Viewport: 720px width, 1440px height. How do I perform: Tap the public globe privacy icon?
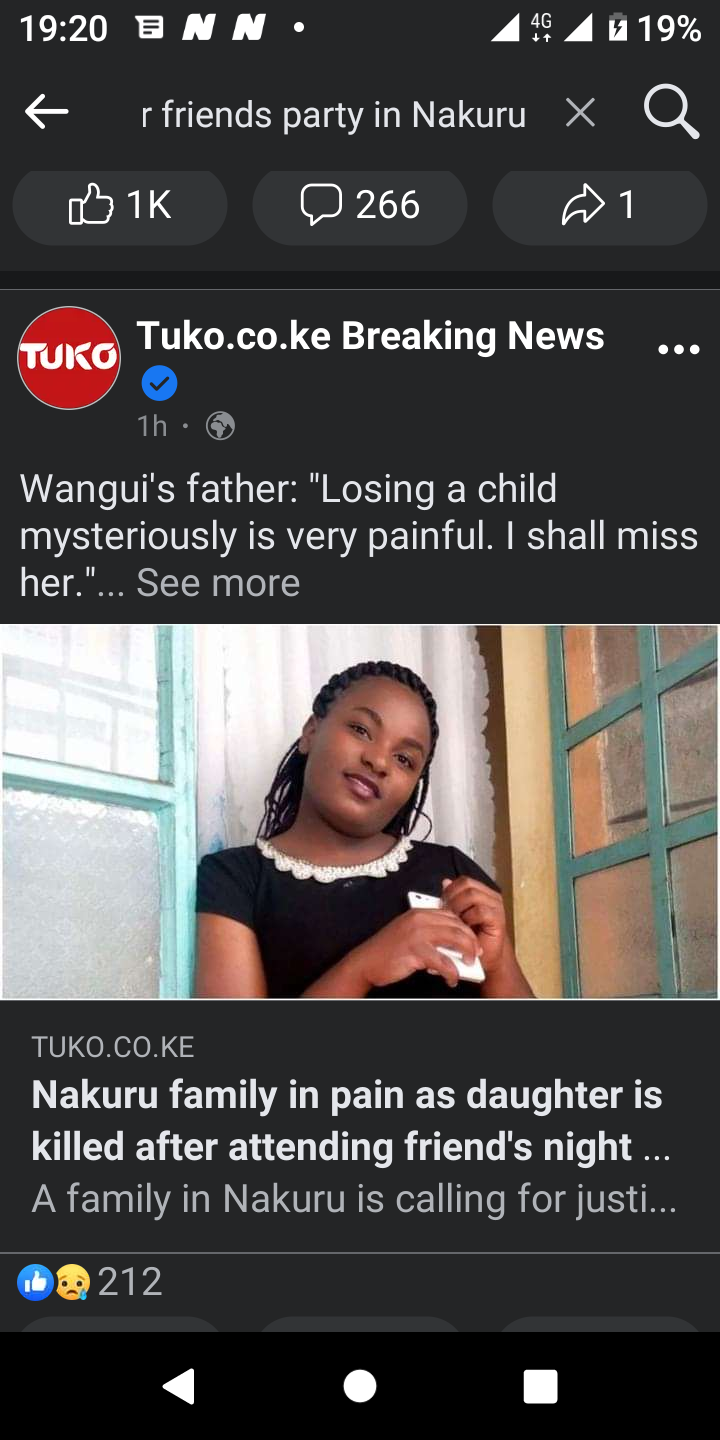click(x=220, y=427)
